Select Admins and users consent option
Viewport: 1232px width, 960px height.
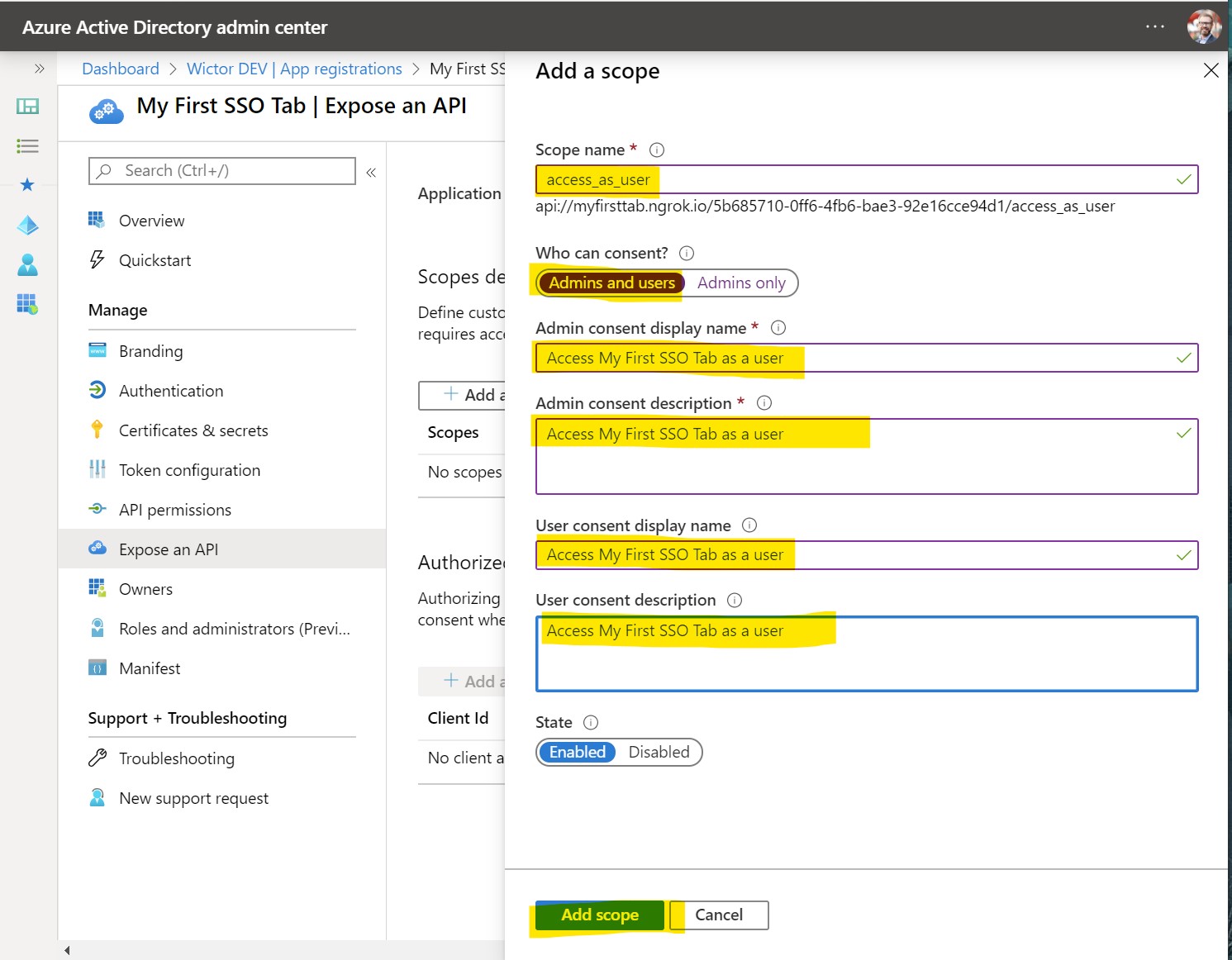[x=611, y=283]
